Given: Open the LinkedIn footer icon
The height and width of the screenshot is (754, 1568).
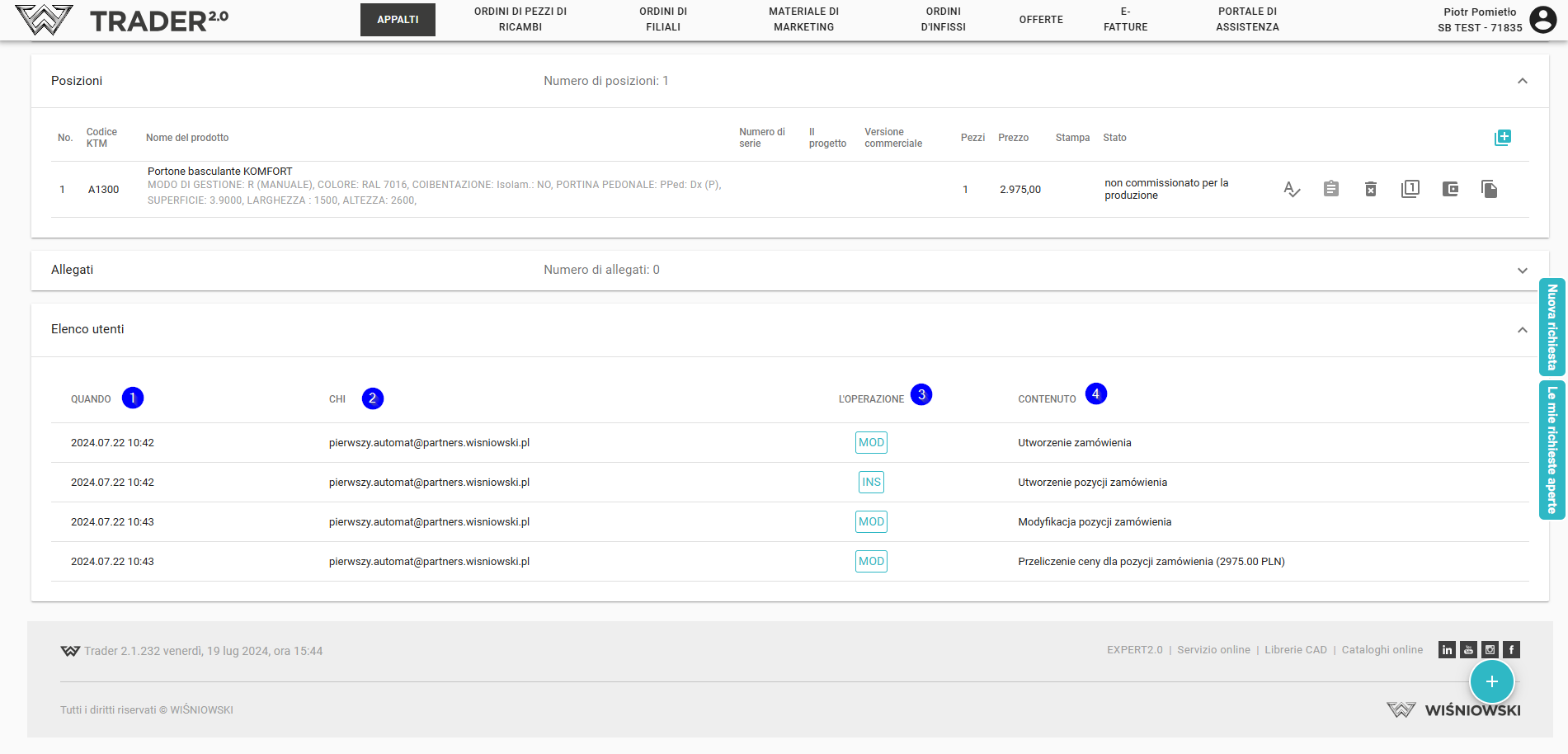Looking at the screenshot, I should click(1447, 650).
